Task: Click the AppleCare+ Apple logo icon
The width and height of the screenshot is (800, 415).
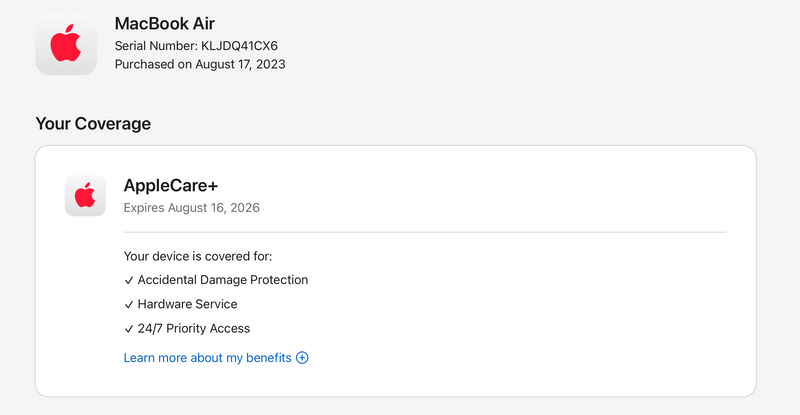Action: point(85,195)
